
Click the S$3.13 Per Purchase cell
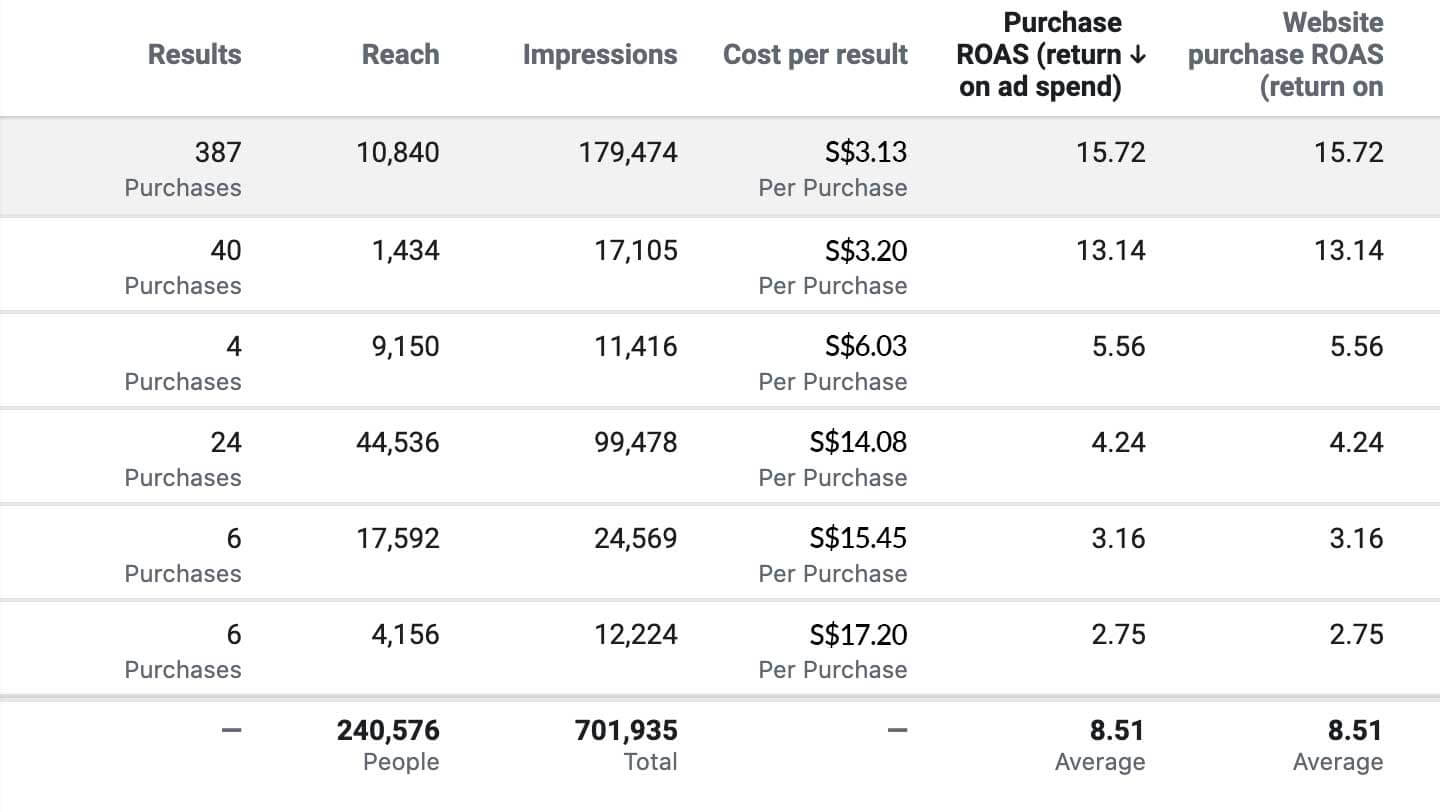(x=833, y=169)
